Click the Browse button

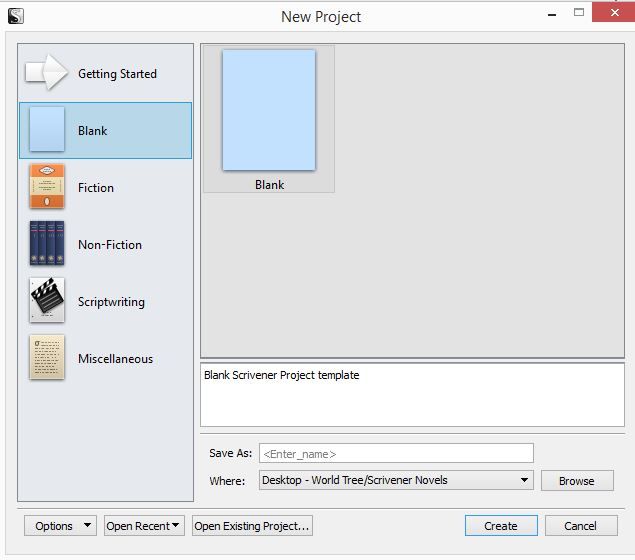coord(577,481)
